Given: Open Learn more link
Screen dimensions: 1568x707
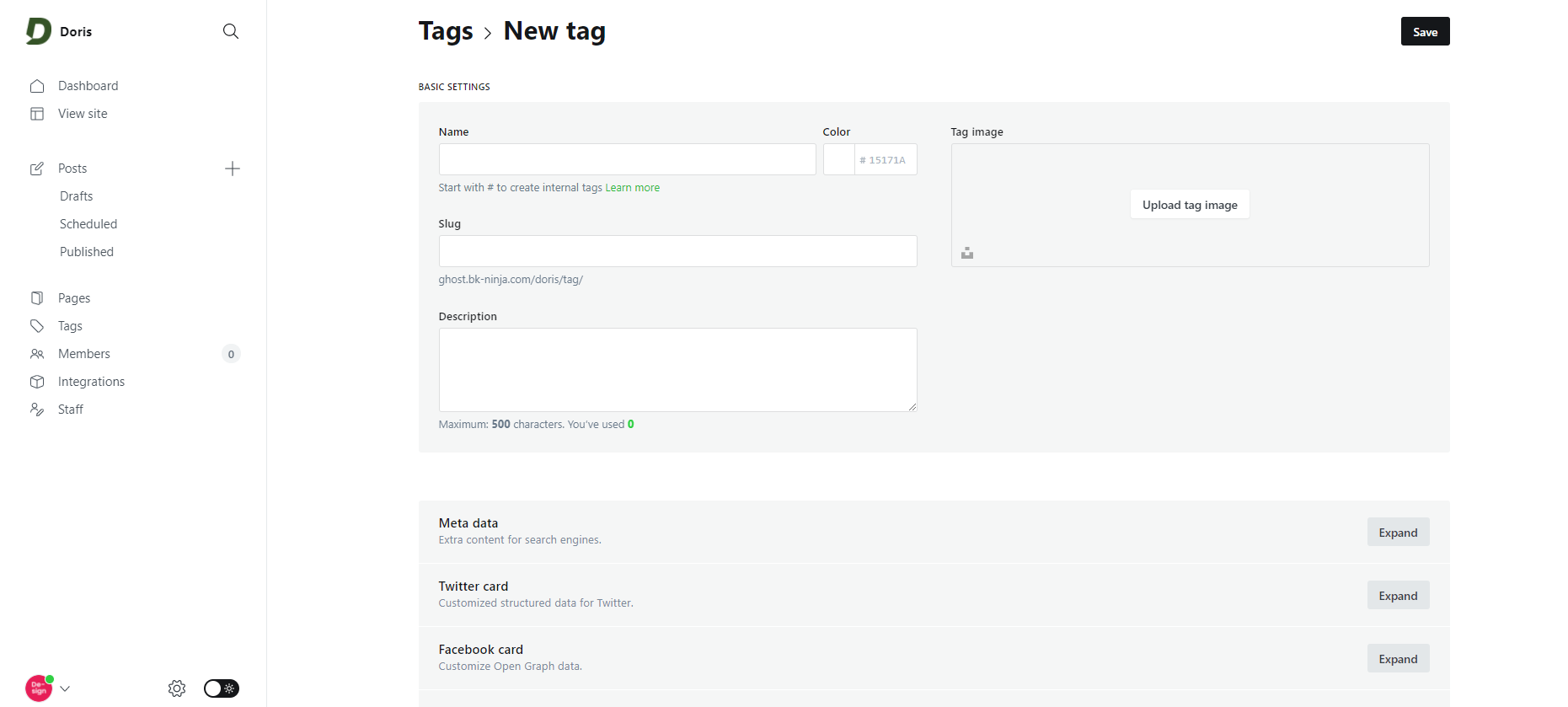Looking at the screenshot, I should pos(632,188).
